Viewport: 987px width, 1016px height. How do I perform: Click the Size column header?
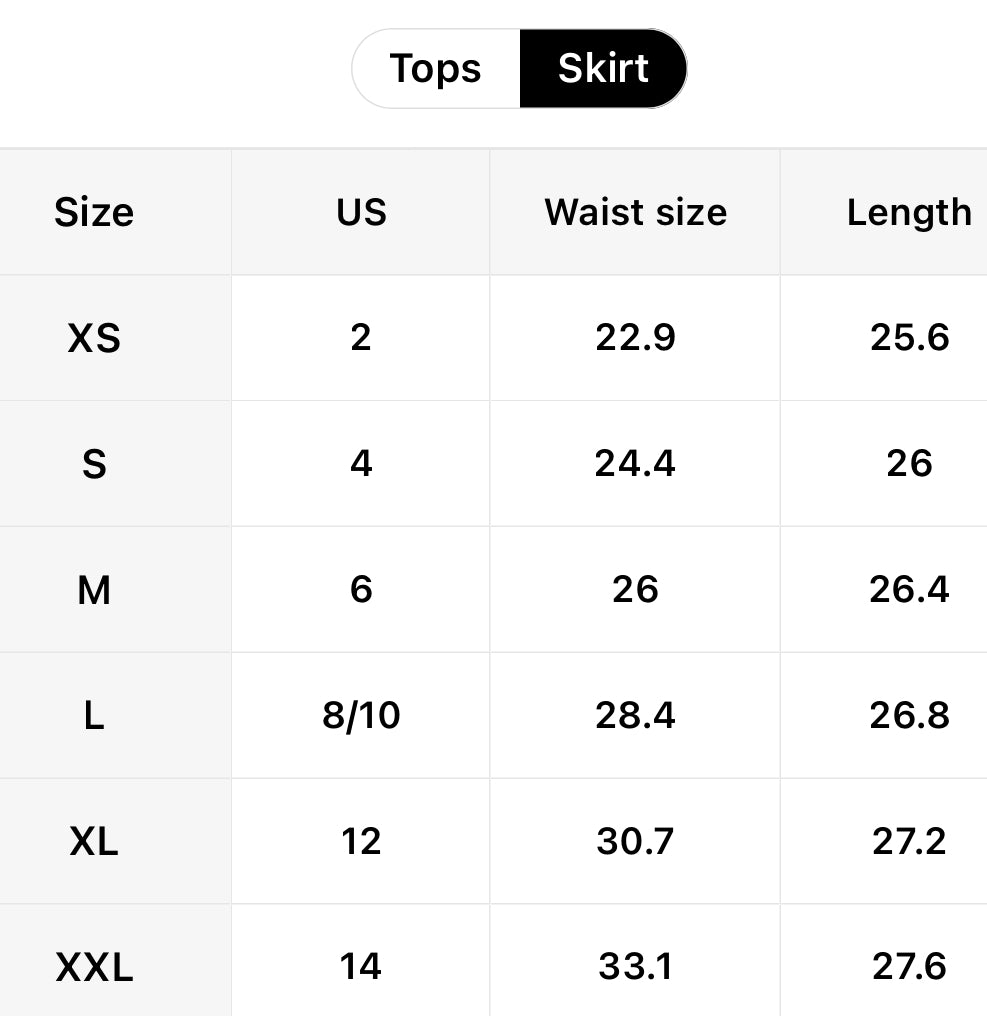tap(94, 212)
